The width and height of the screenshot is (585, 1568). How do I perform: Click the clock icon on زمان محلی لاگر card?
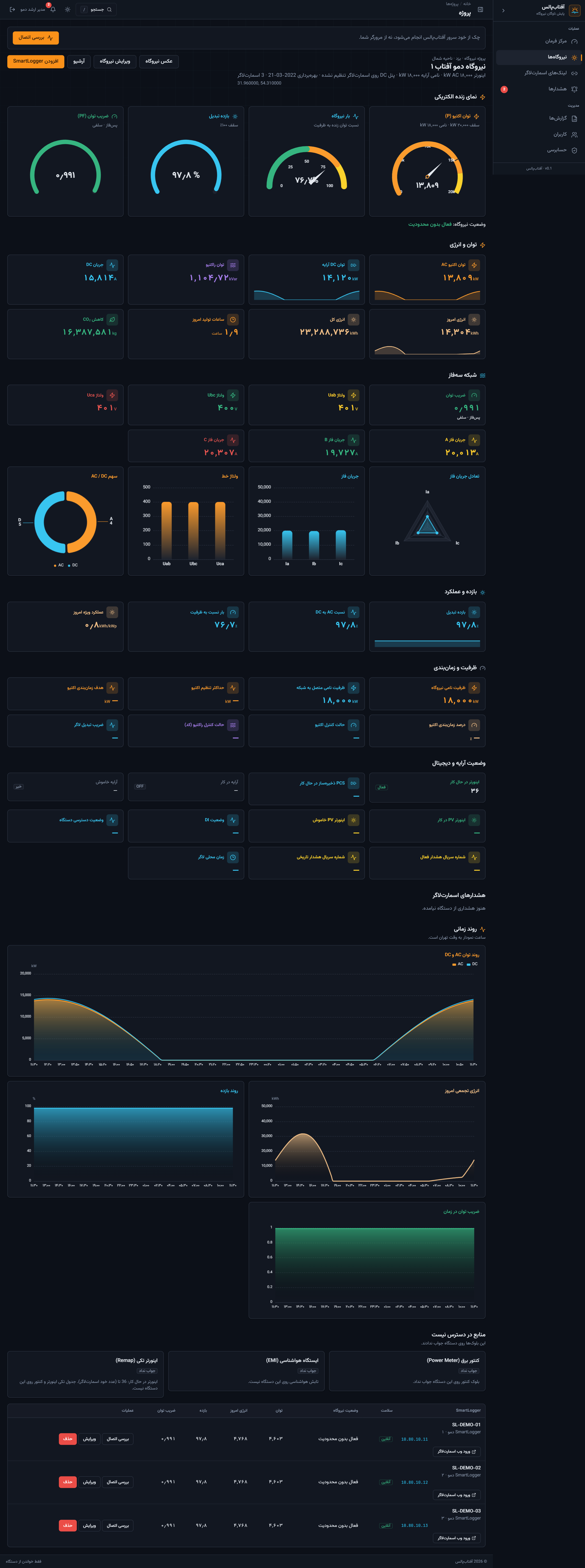(233, 857)
